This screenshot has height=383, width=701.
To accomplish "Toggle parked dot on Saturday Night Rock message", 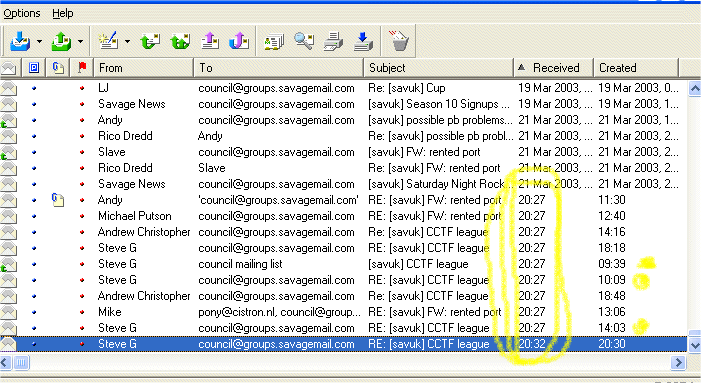I will click(34, 184).
